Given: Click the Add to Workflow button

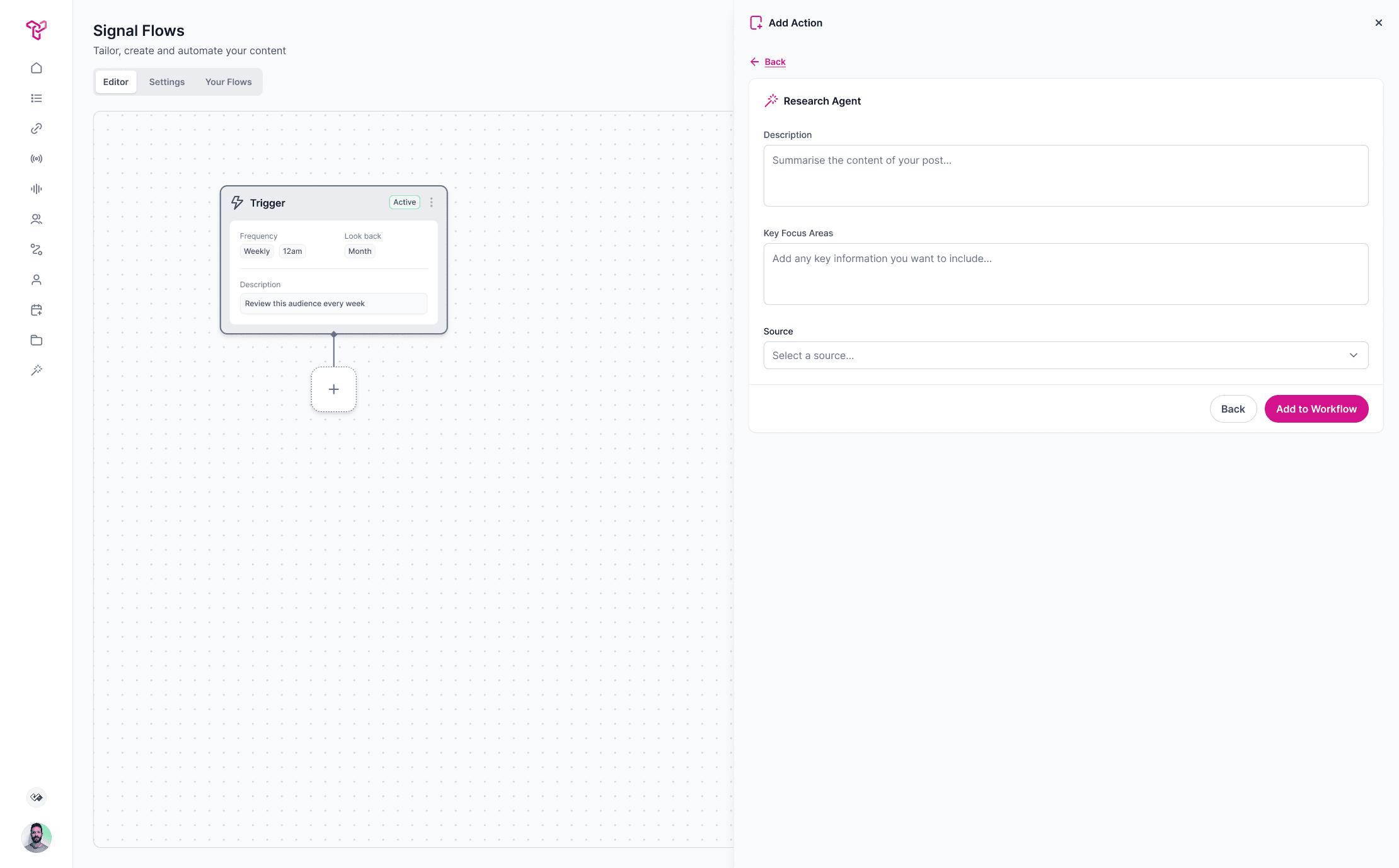Looking at the screenshot, I should pyautogui.click(x=1316, y=409).
